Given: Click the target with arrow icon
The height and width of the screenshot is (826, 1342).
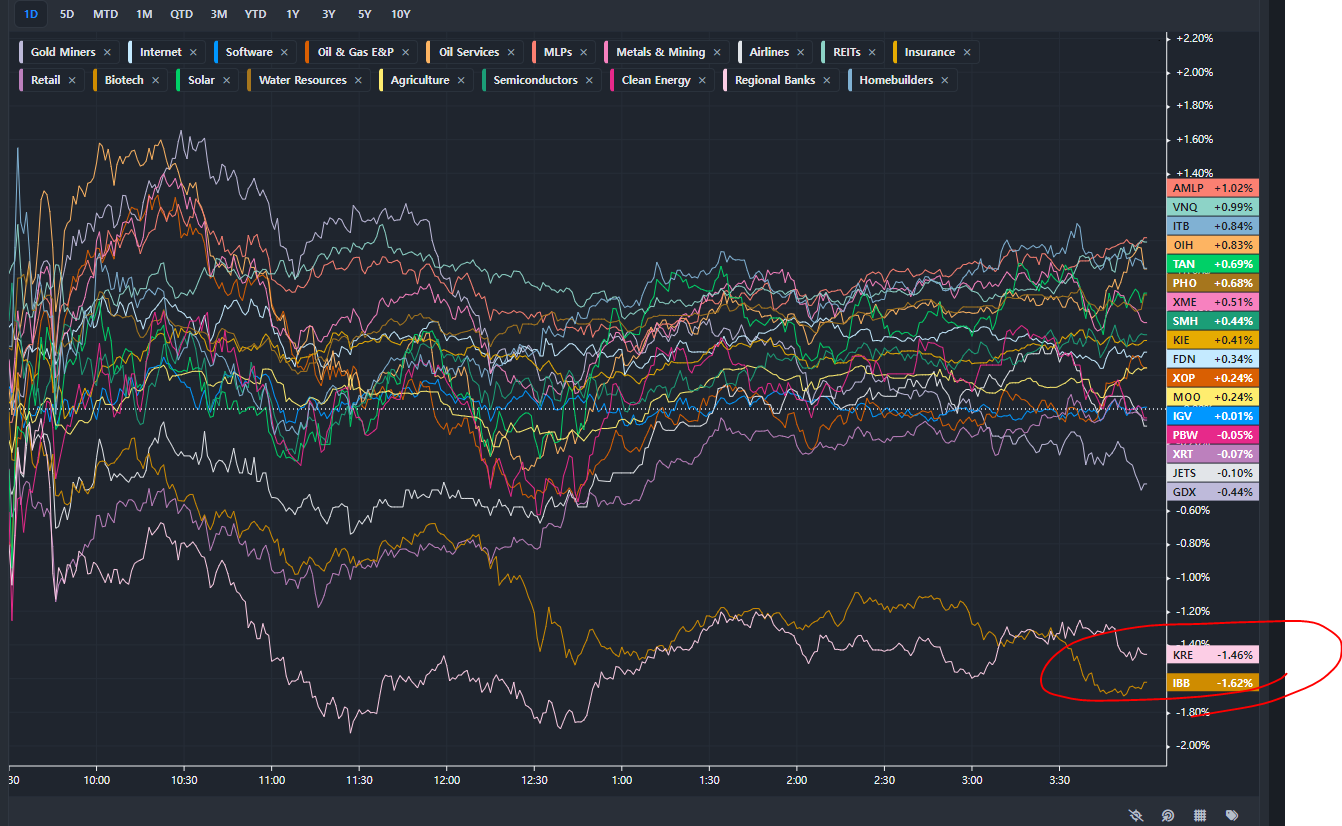Looking at the screenshot, I should pyautogui.click(x=1167, y=815).
